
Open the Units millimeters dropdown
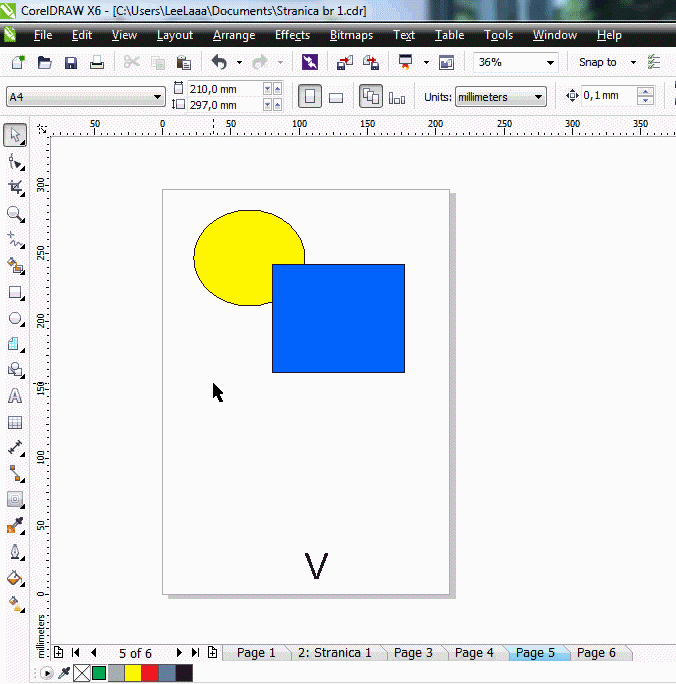pos(539,97)
